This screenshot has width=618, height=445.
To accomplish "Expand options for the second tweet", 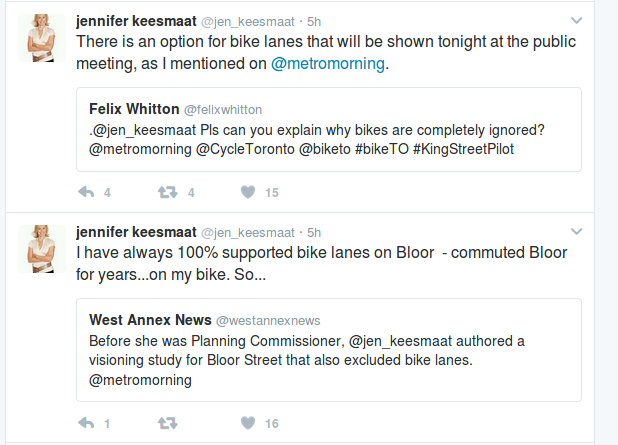I will coord(576,232).
